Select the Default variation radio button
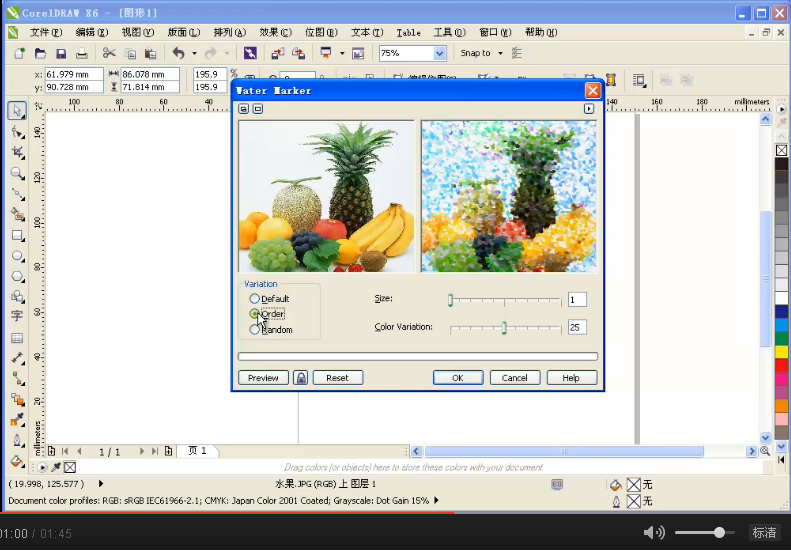The width and height of the screenshot is (791, 551). point(255,299)
